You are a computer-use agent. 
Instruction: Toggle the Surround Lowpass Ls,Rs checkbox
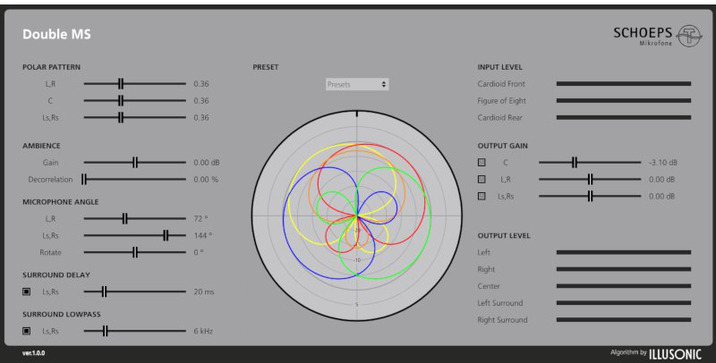(x=26, y=331)
